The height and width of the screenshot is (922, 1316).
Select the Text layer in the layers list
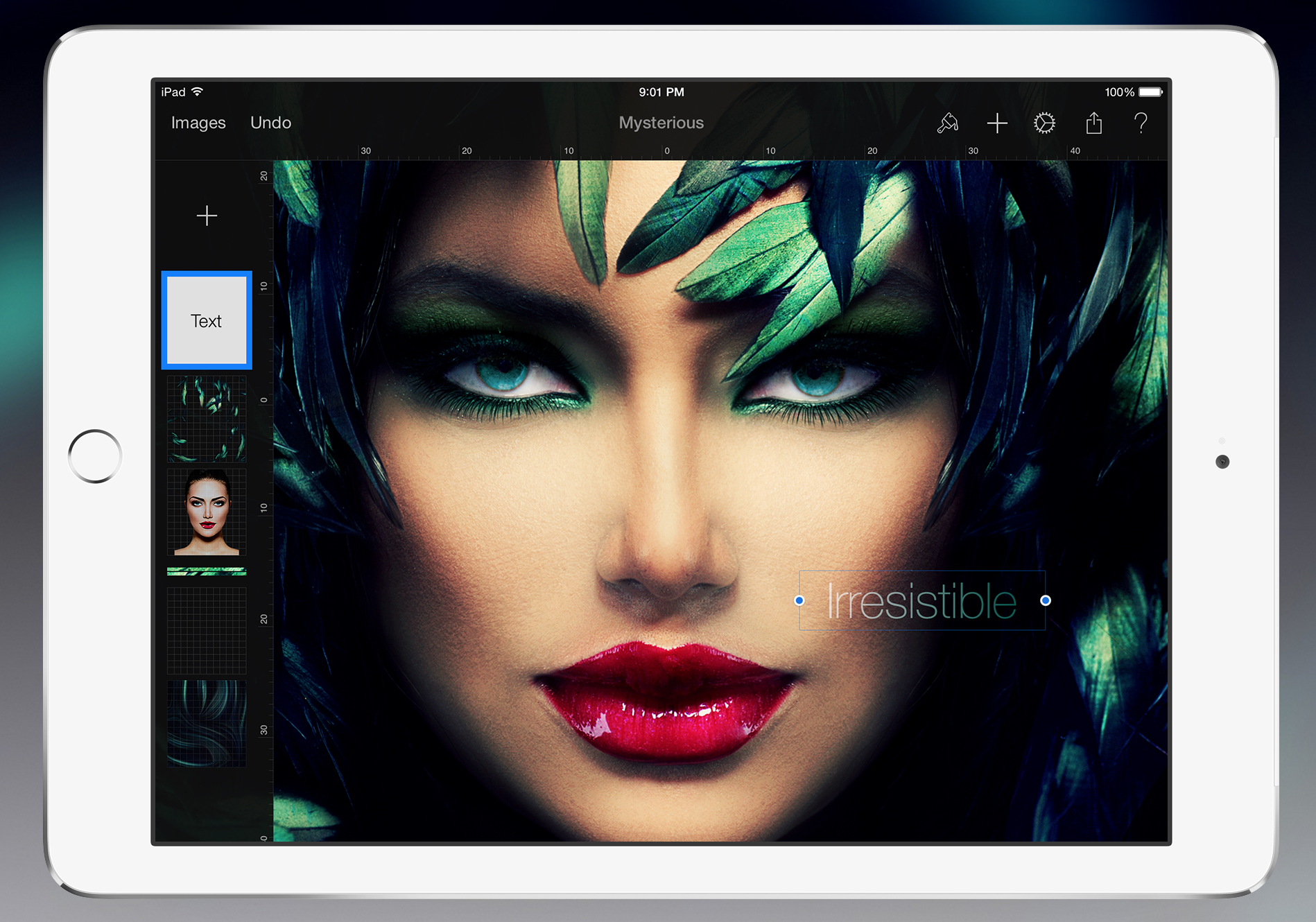207,320
